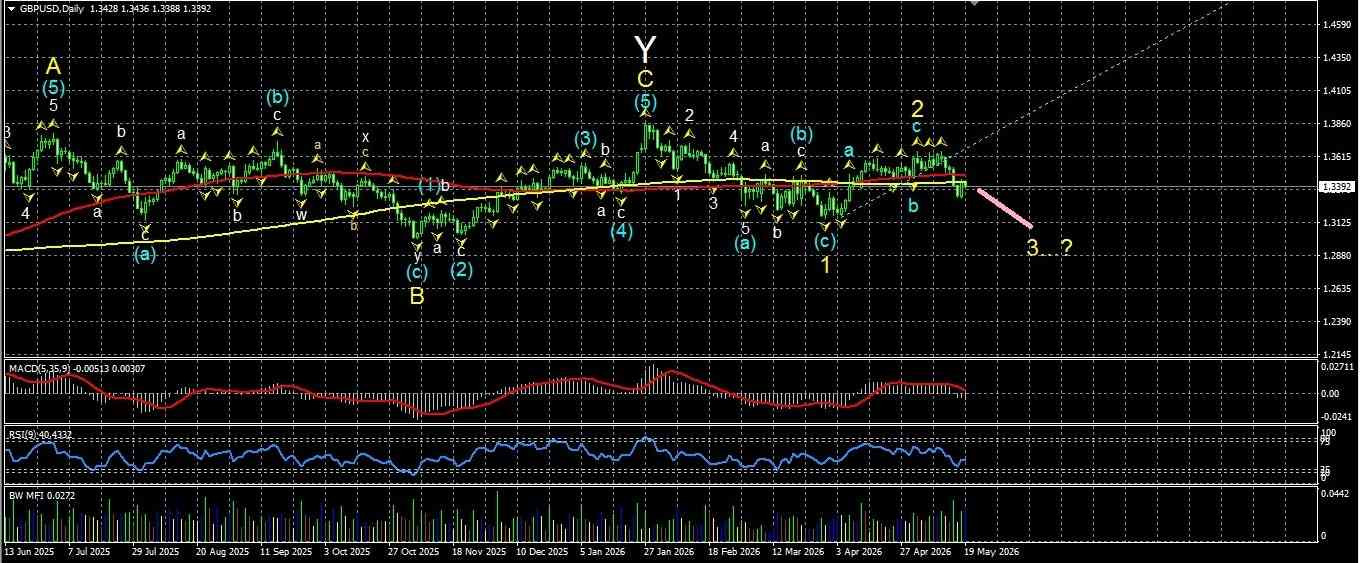Viewport: 1360px width, 563px height.
Task: Select the large white Y wave label
Action: pyautogui.click(x=646, y=47)
